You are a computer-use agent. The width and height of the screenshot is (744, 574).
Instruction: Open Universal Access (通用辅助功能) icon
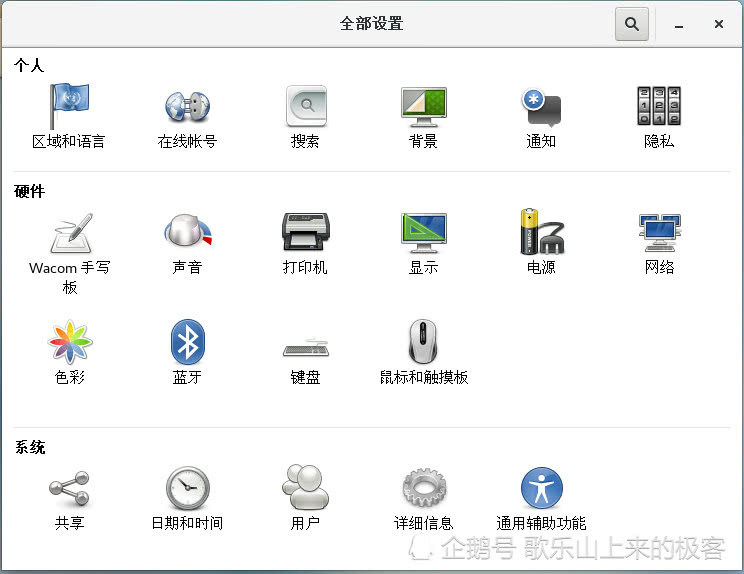[x=541, y=488]
